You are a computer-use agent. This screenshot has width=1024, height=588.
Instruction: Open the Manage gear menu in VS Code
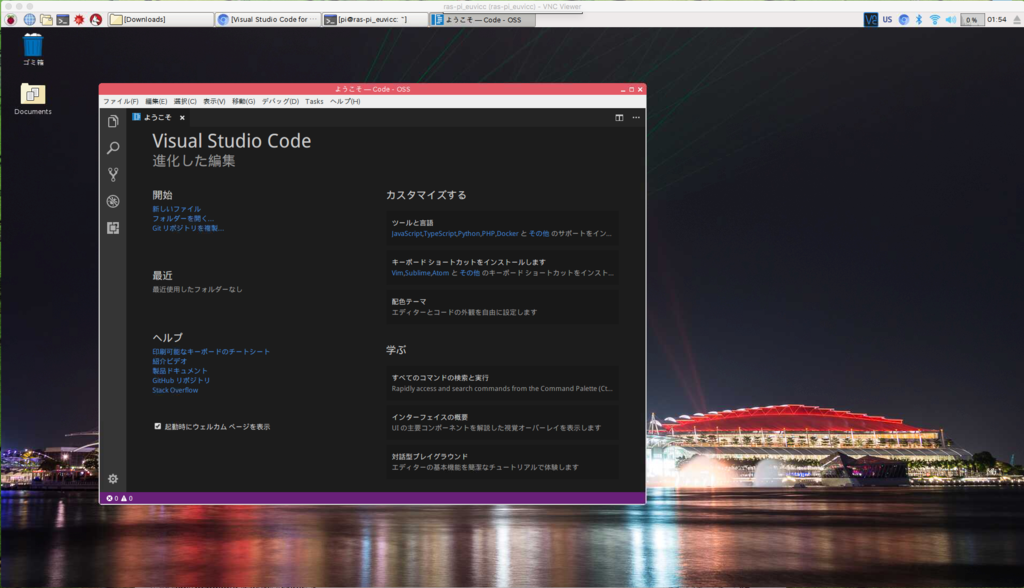(x=113, y=479)
